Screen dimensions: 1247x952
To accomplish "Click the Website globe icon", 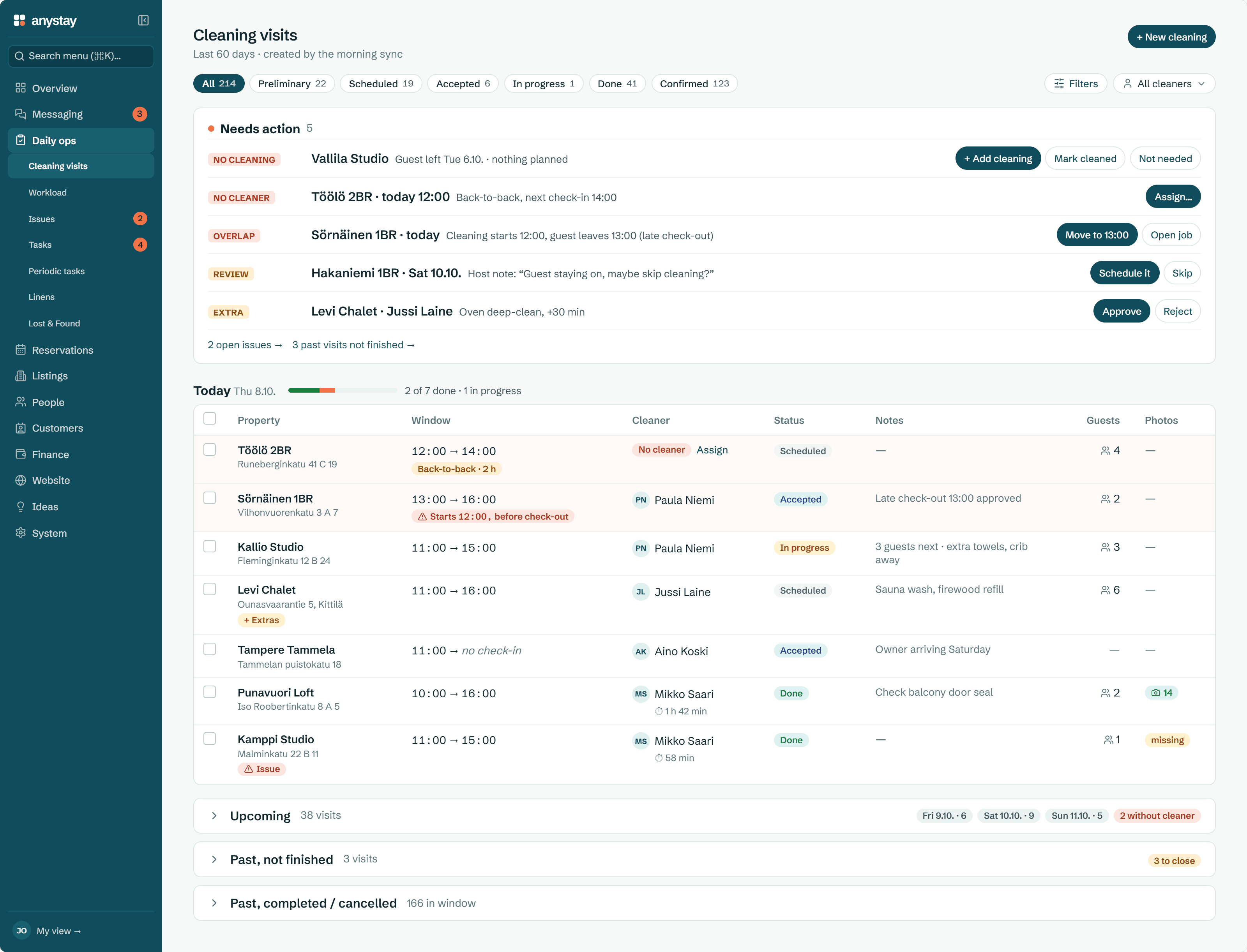I will 20,480.
